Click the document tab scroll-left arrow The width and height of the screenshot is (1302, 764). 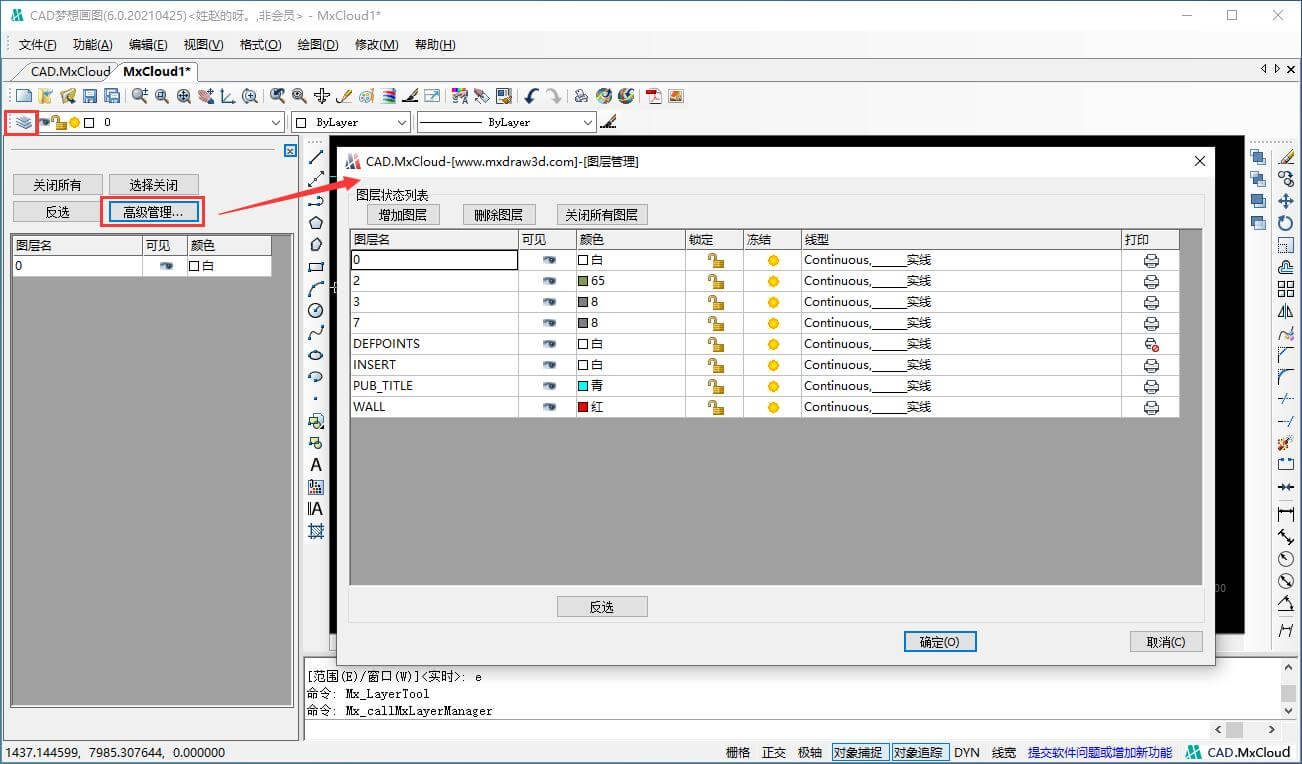click(1264, 69)
